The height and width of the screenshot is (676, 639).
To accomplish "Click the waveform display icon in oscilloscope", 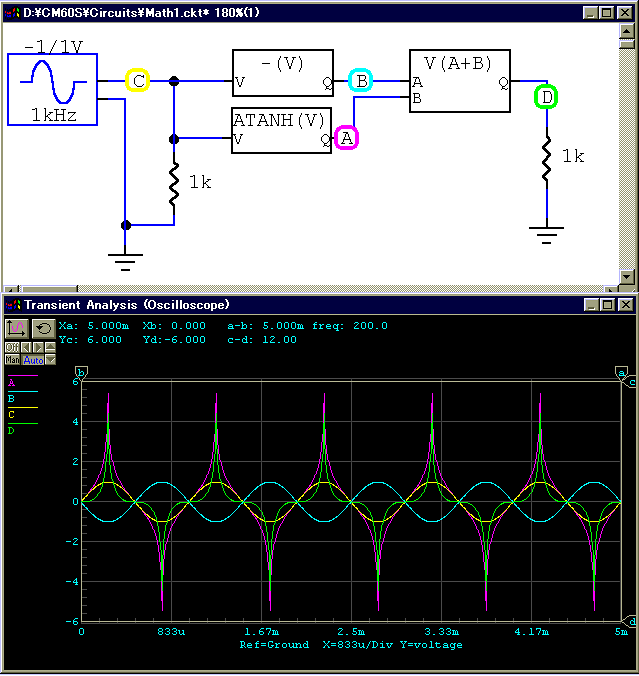I will point(16,328).
